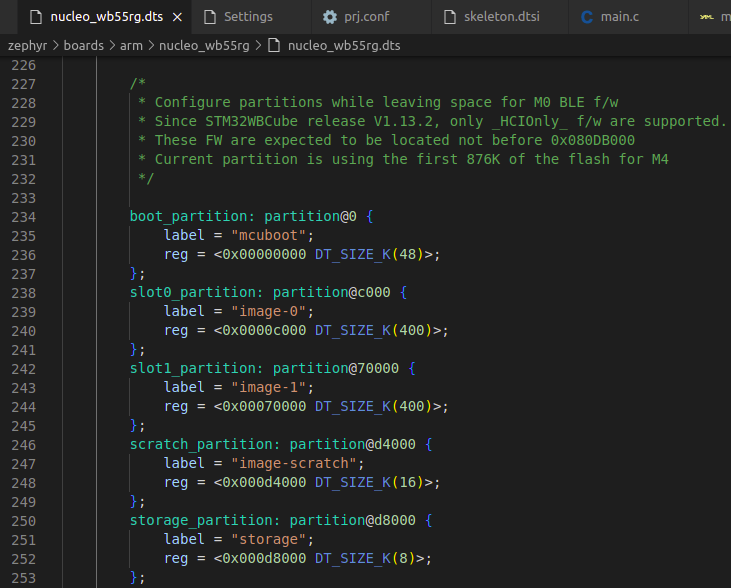
Task: Click the partition@d8000 node name
Action: point(352,520)
